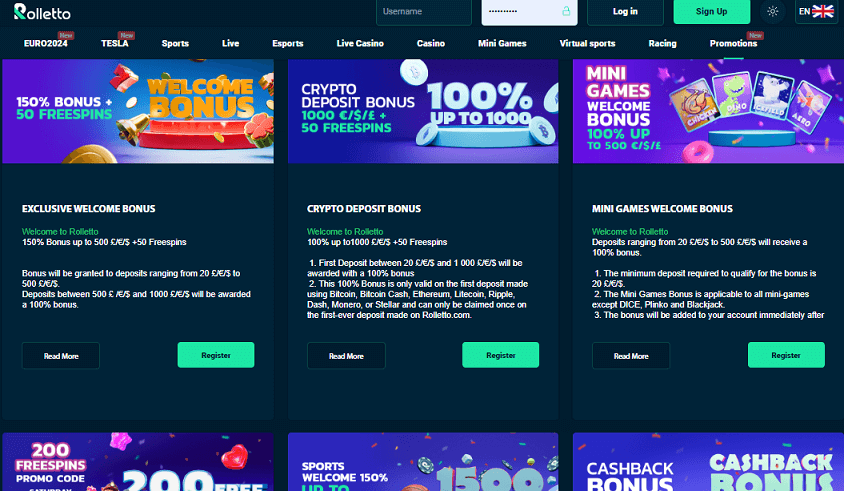
Task: Click the 200 Freespins promo banner
Action: [138, 462]
